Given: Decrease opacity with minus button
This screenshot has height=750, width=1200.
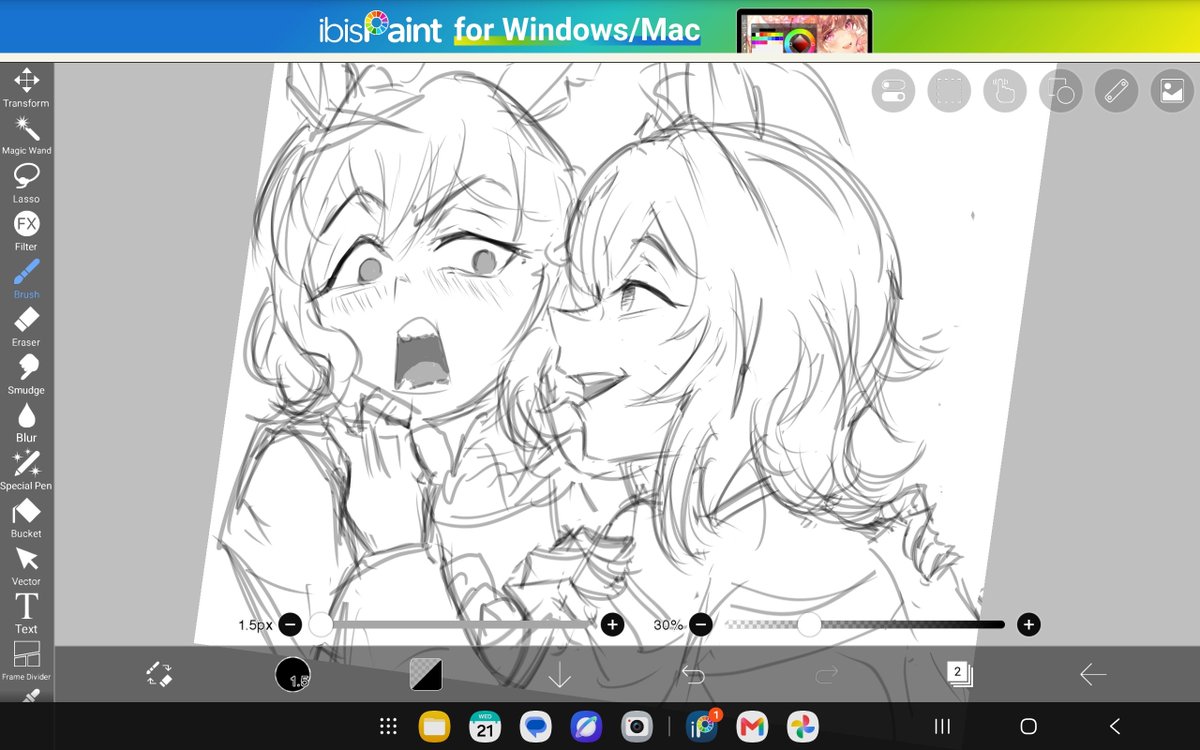Looking at the screenshot, I should click(x=700, y=625).
